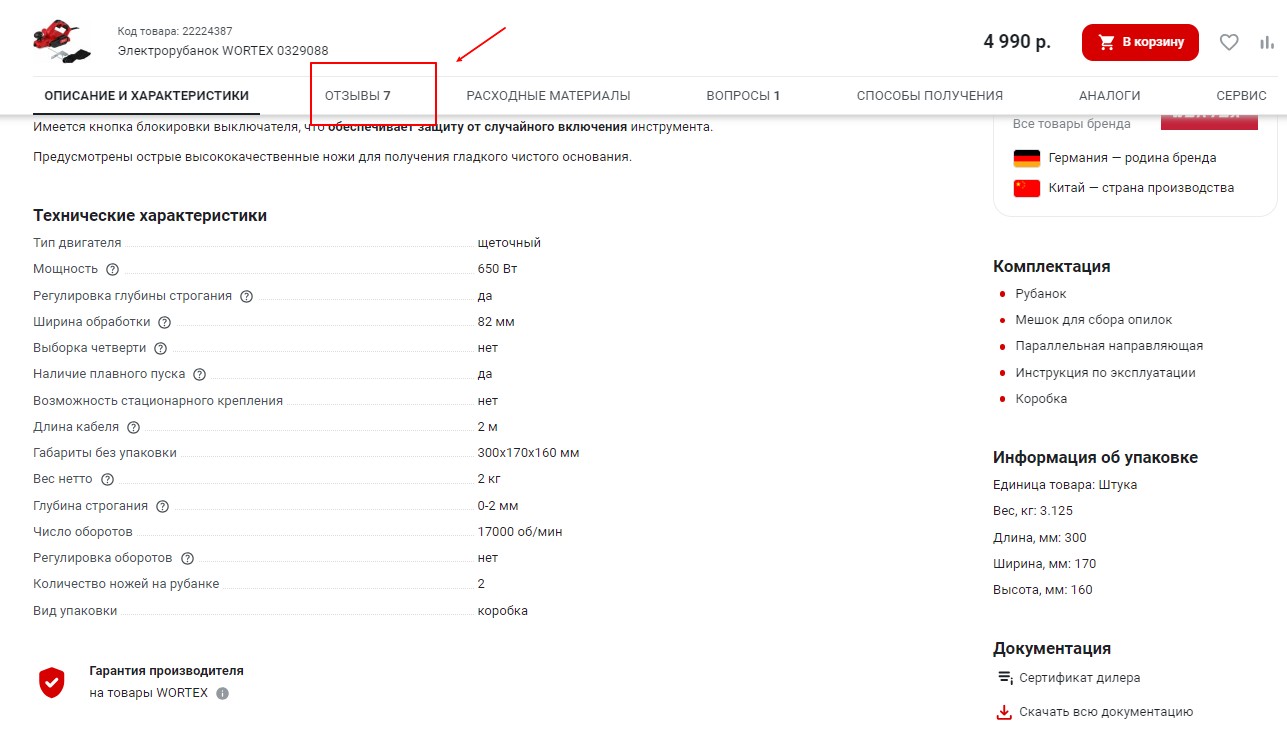
Task: Click the value '300x170x160 мм'
Action: [x=528, y=453]
